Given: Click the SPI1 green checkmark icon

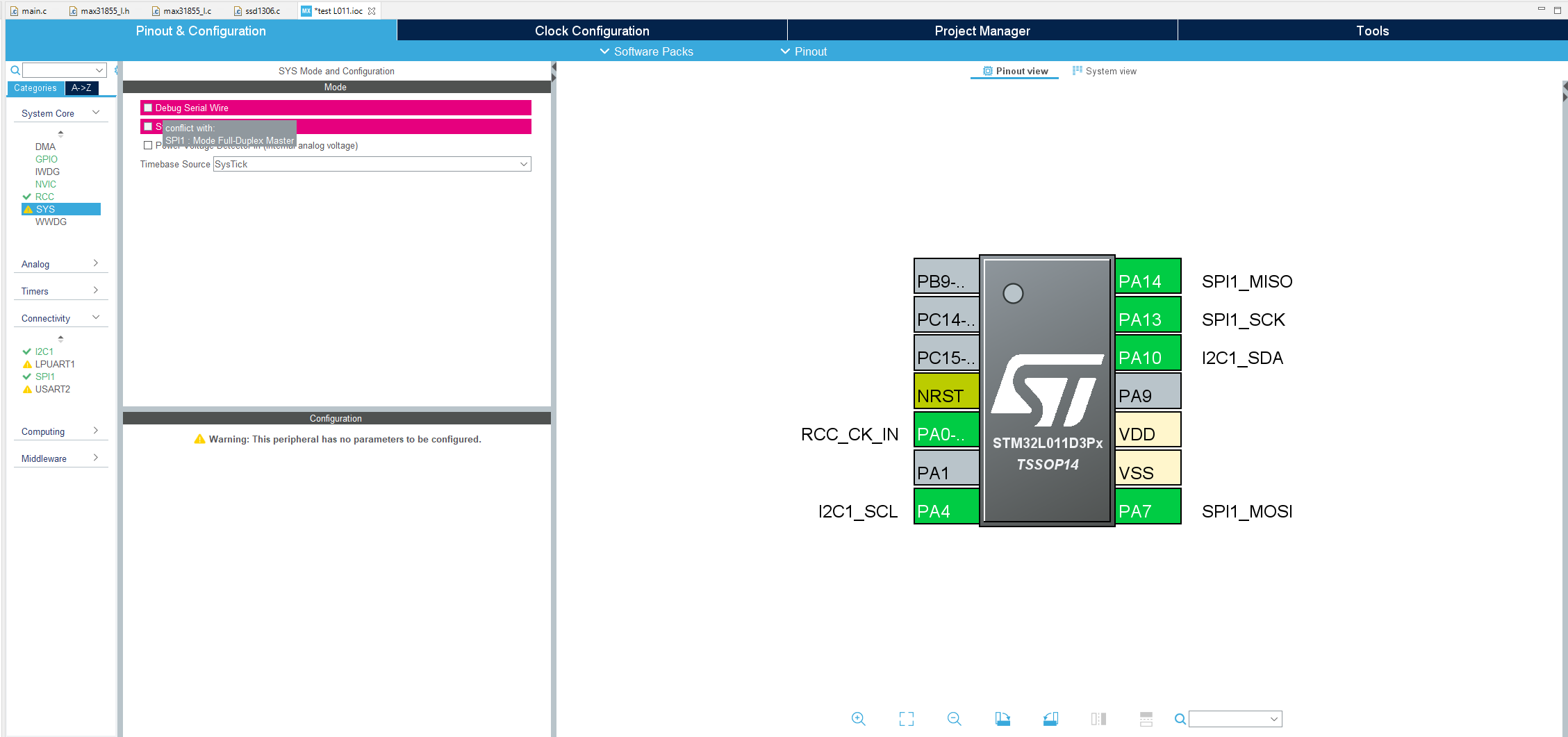Looking at the screenshot, I should click(x=27, y=376).
